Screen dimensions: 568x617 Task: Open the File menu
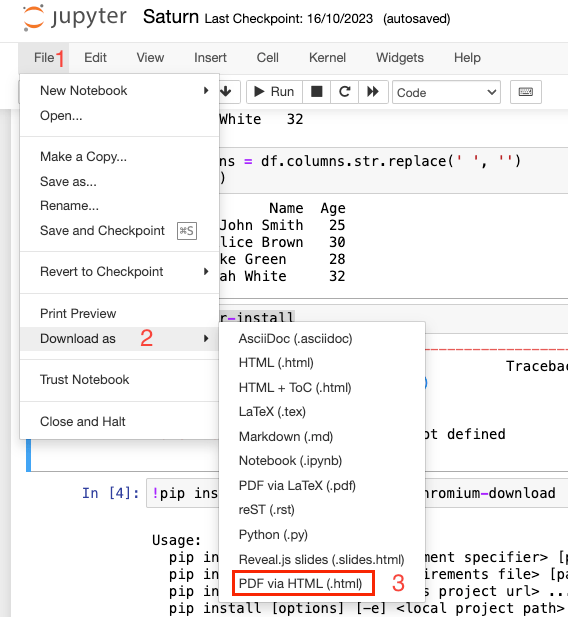tap(44, 58)
